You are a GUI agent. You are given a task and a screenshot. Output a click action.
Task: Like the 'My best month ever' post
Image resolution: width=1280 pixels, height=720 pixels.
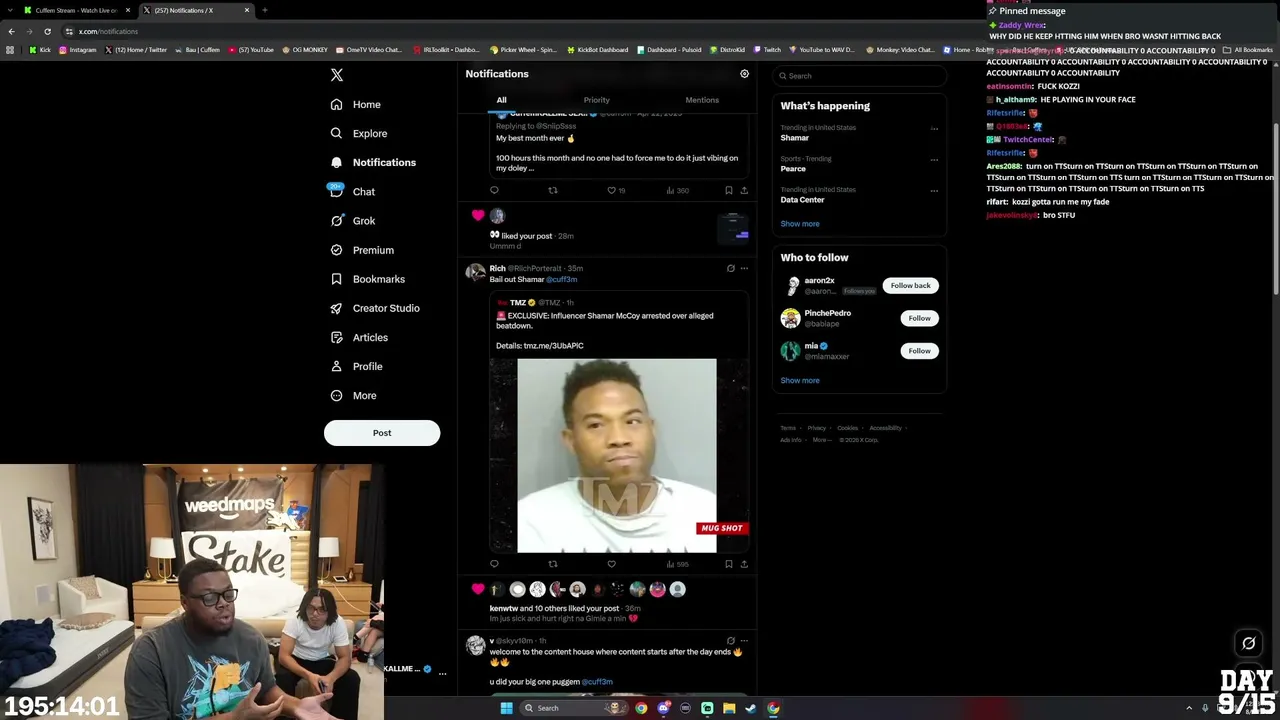[612, 190]
